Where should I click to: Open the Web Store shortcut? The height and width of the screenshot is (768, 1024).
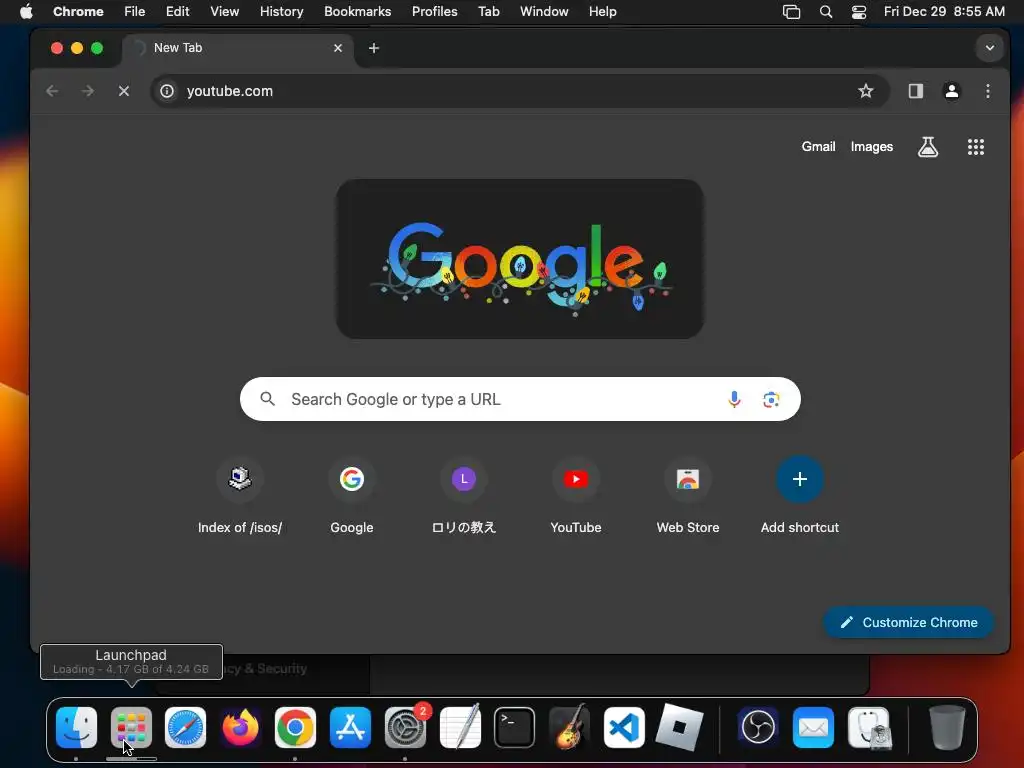point(688,496)
